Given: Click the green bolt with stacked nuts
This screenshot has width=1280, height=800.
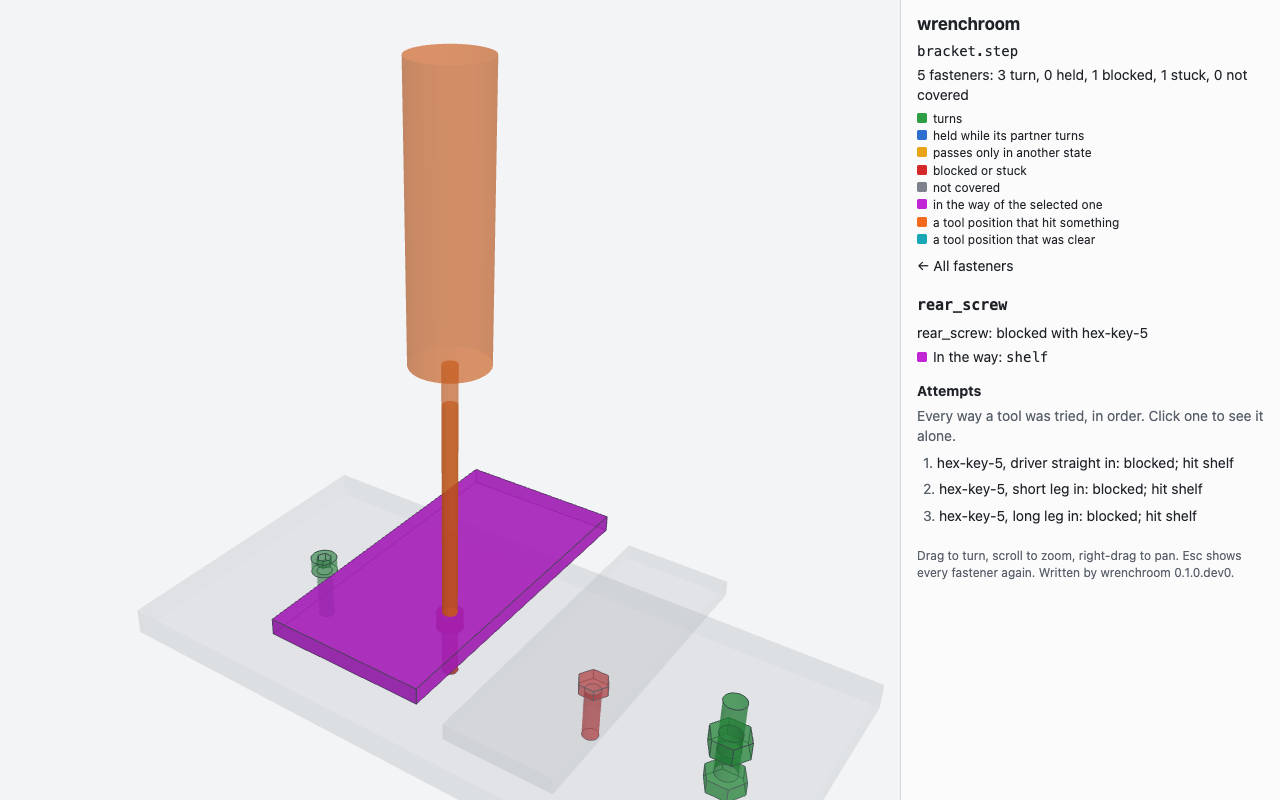Looking at the screenshot, I should click(728, 748).
